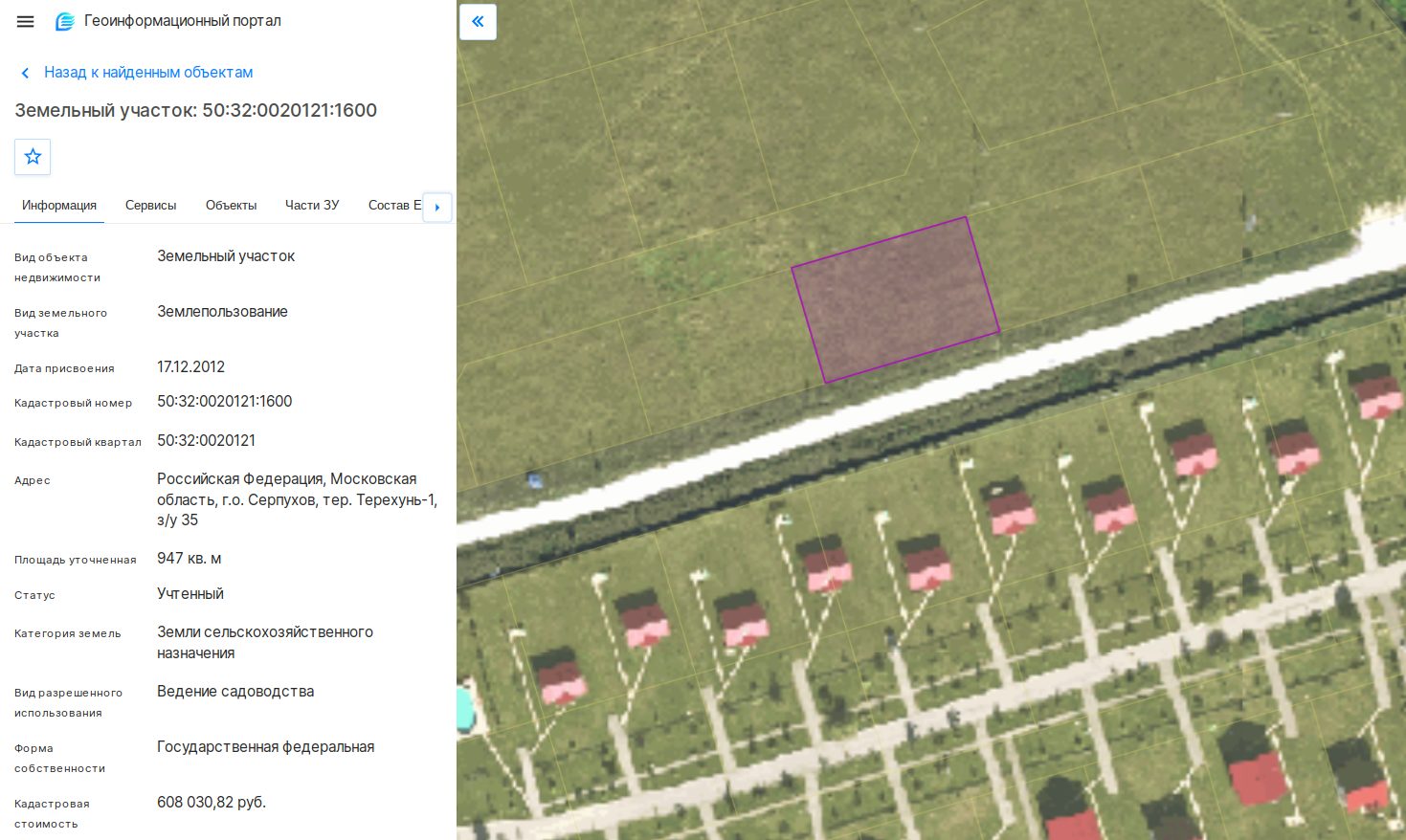This screenshot has width=1406, height=840.
Task: Click the back arrow next to Назад
Action: point(25,73)
